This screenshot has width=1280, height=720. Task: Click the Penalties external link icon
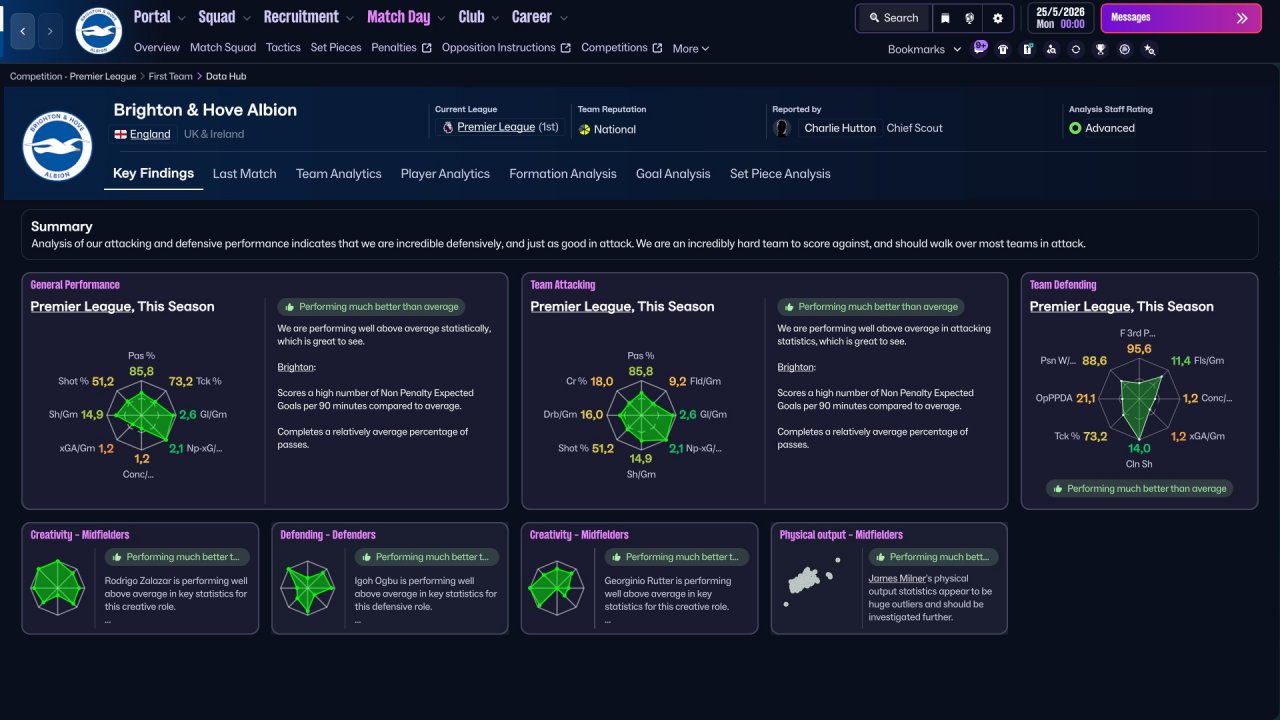[x=427, y=48]
